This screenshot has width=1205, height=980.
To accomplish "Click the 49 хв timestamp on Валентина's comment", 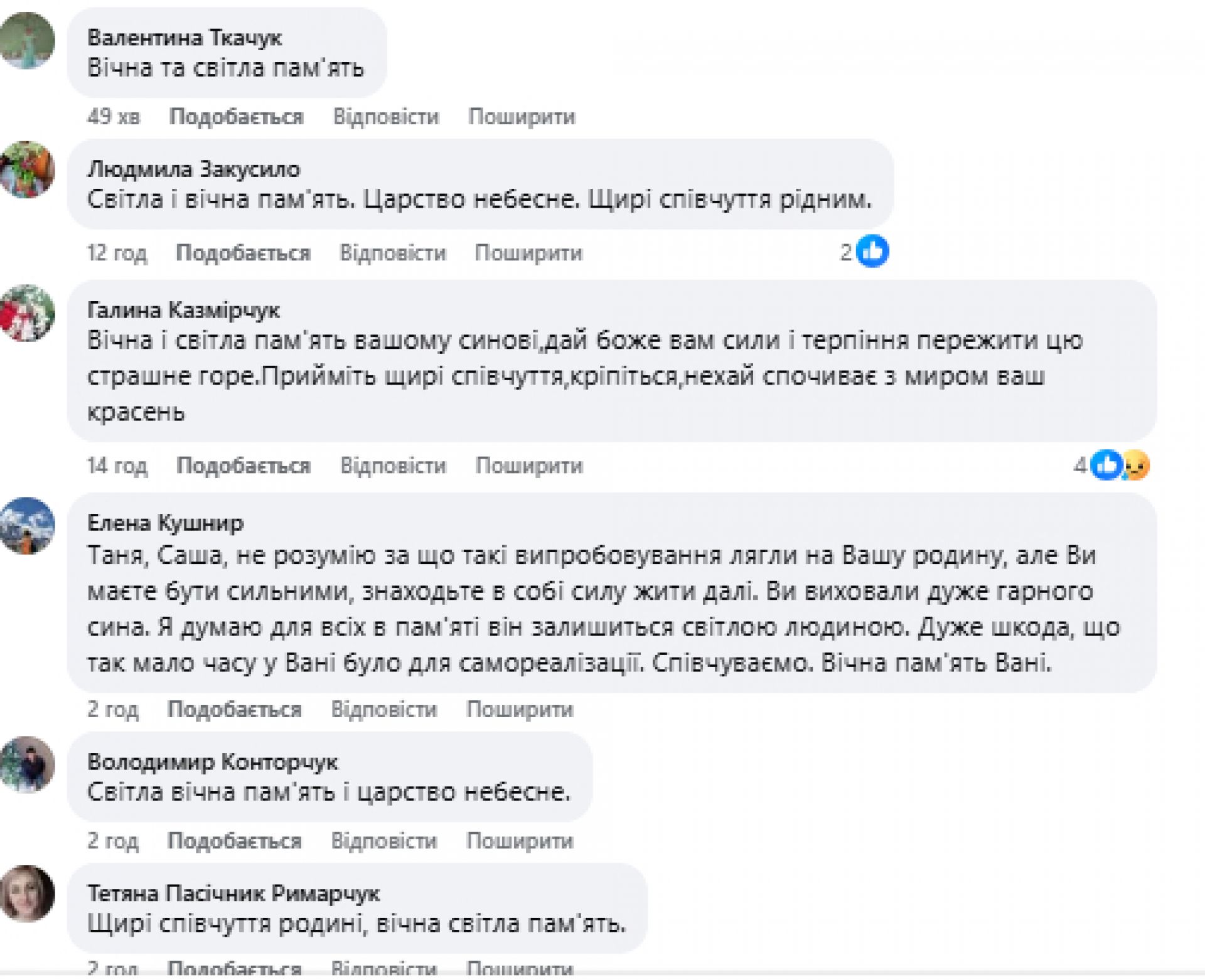I will pos(114,117).
